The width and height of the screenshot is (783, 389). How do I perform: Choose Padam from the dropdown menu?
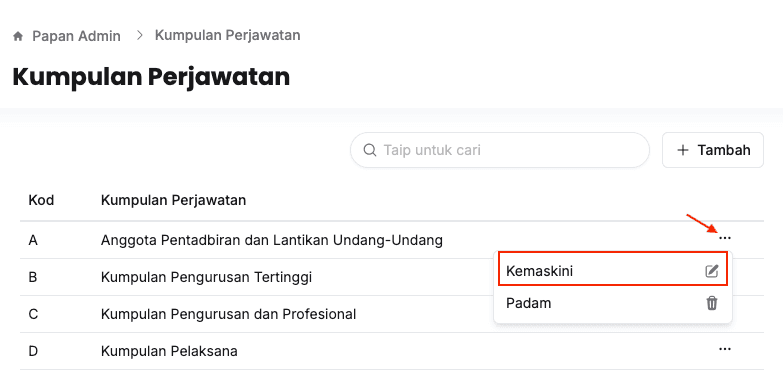point(613,303)
